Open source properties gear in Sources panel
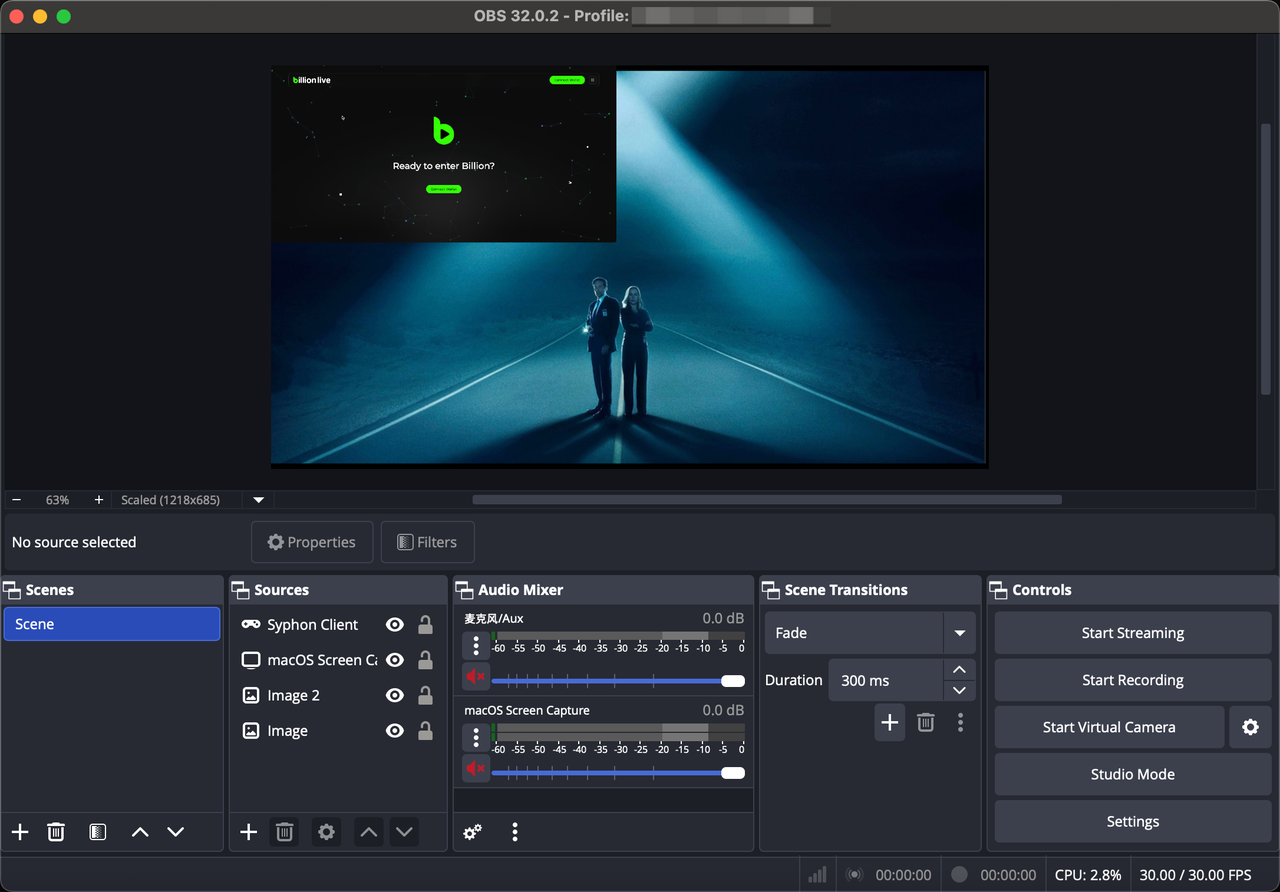 pos(326,832)
